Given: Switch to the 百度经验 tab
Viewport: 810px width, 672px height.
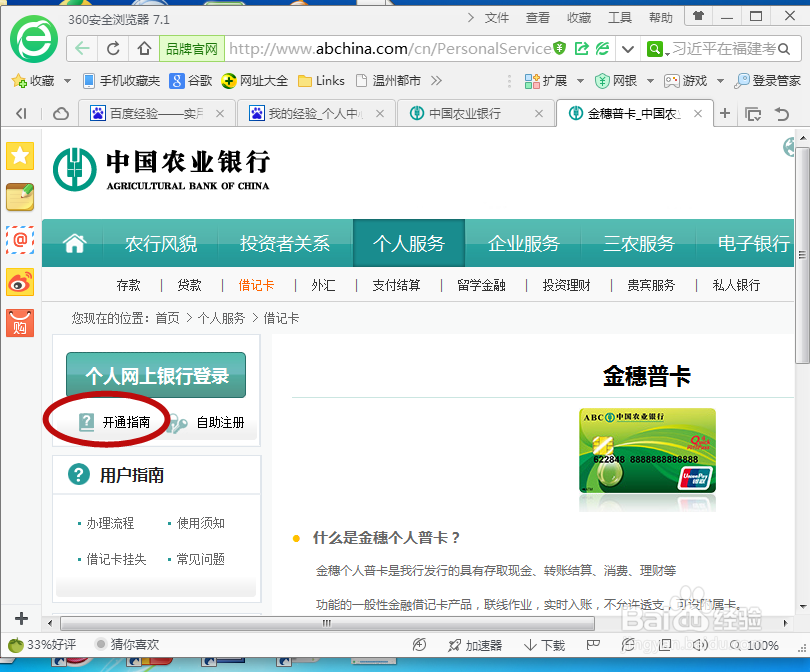Looking at the screenshot, I should (x=157, y=114).
